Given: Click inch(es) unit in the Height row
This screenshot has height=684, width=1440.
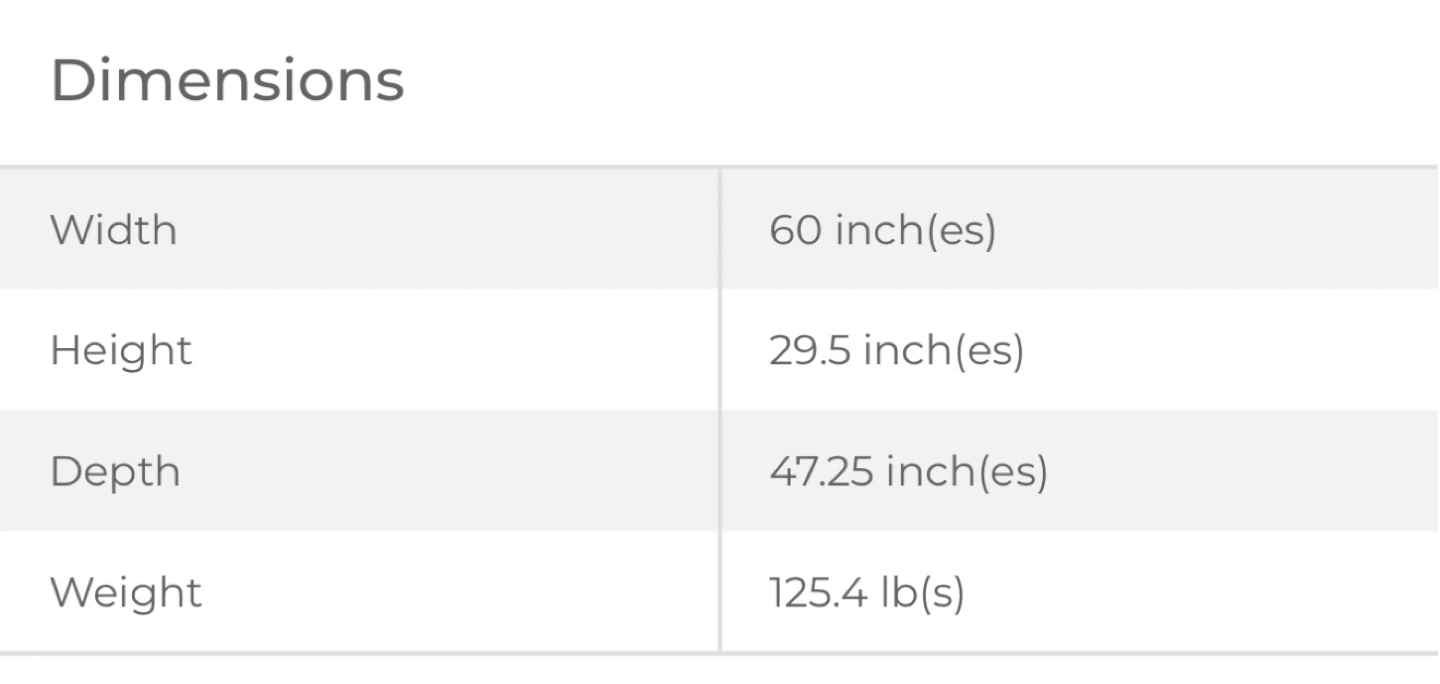Looking at the screenshot, I should pos(943,352).
